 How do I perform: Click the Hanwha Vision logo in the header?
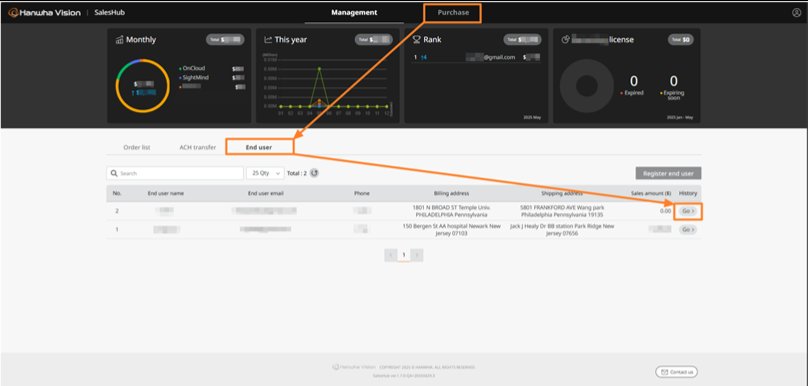(x=45, y=13)
